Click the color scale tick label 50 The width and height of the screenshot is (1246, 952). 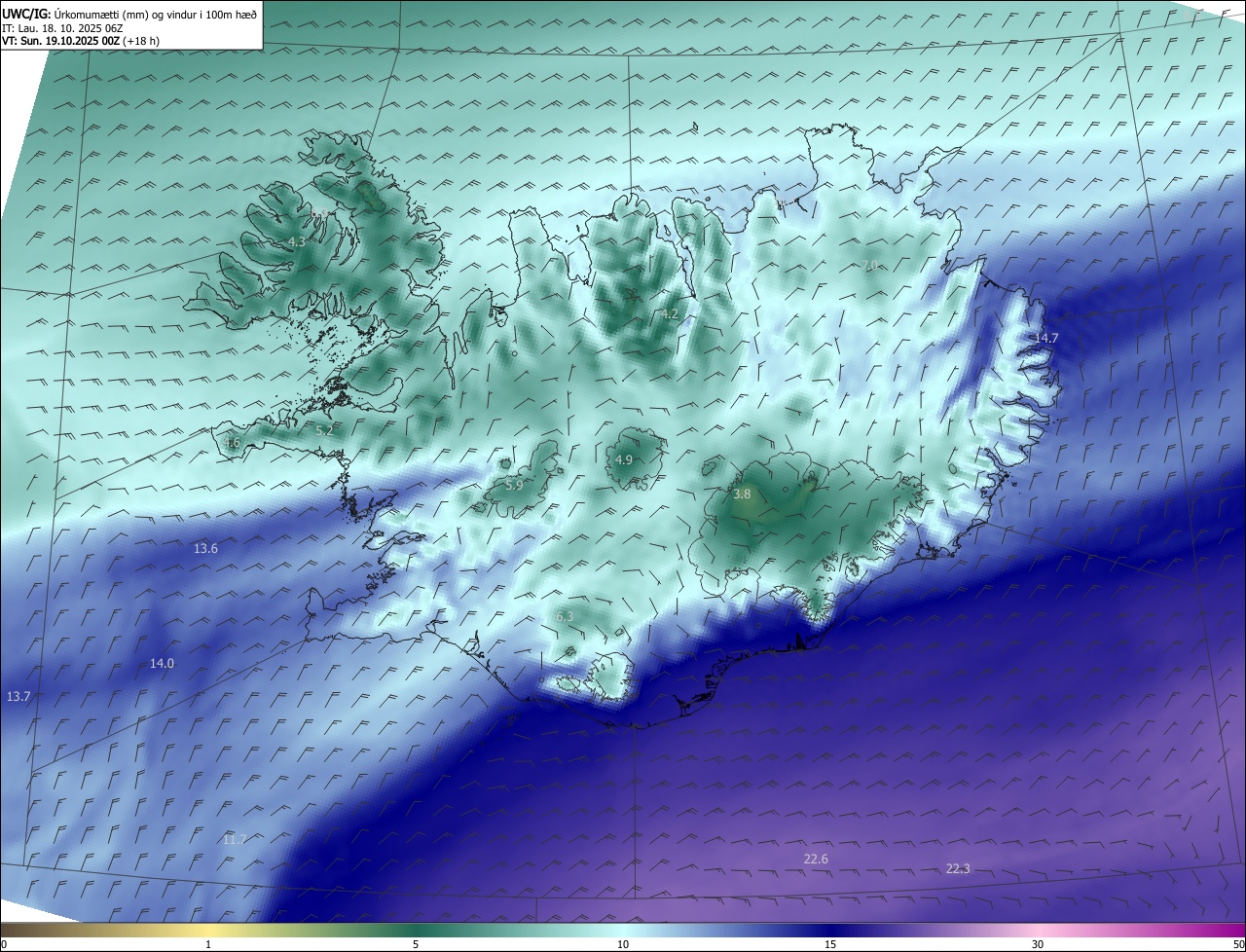click(1238, 944)
